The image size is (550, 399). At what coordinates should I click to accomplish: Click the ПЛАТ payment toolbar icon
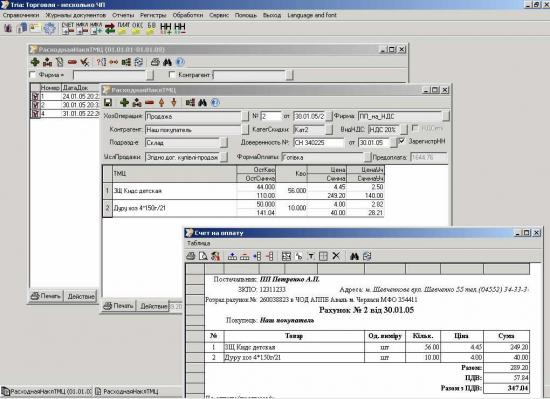coord(123,28)
